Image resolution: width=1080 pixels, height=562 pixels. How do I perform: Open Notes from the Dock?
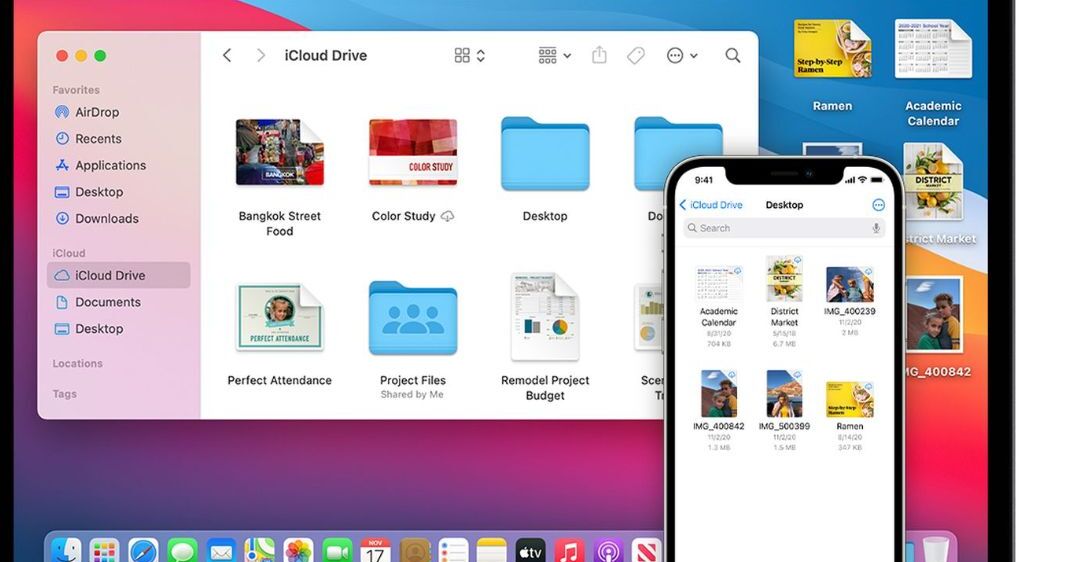pos(492,551)
